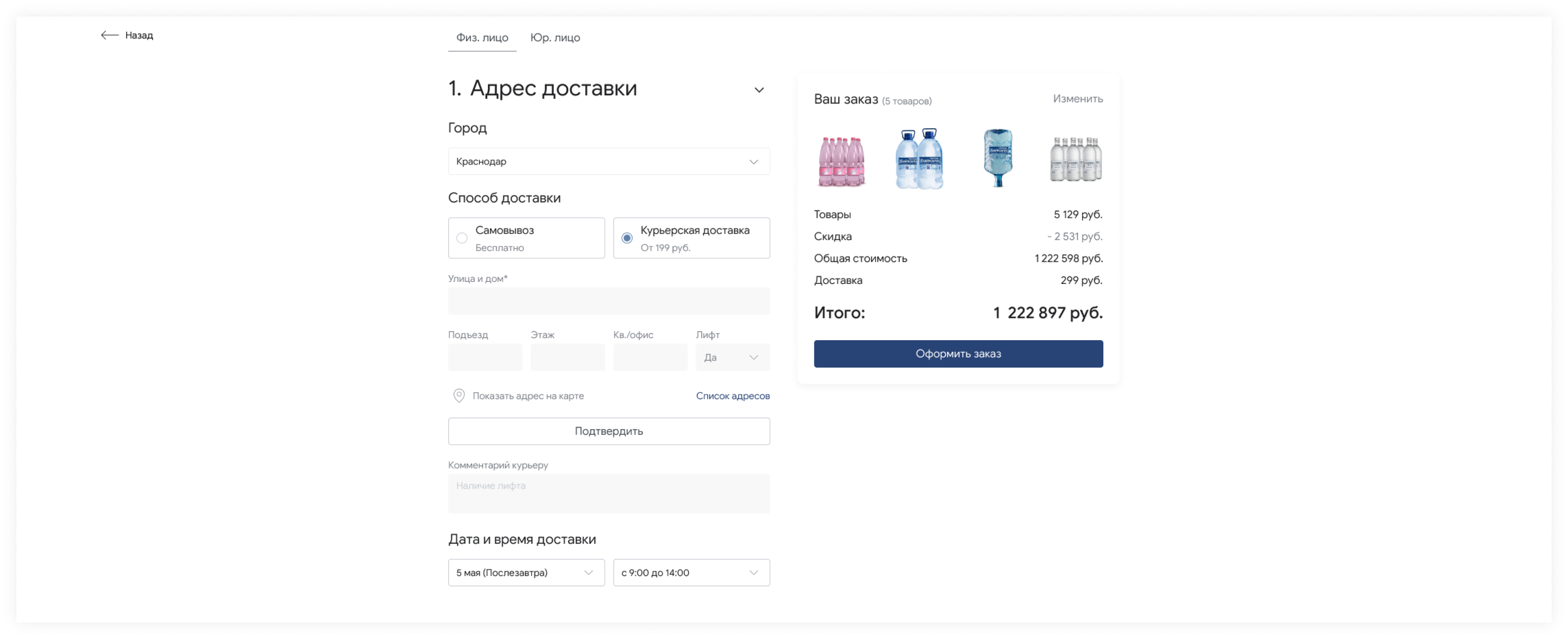
Task: Open the 'Лифт' dropdown set to 'Да'
Action: pos(732,357)
